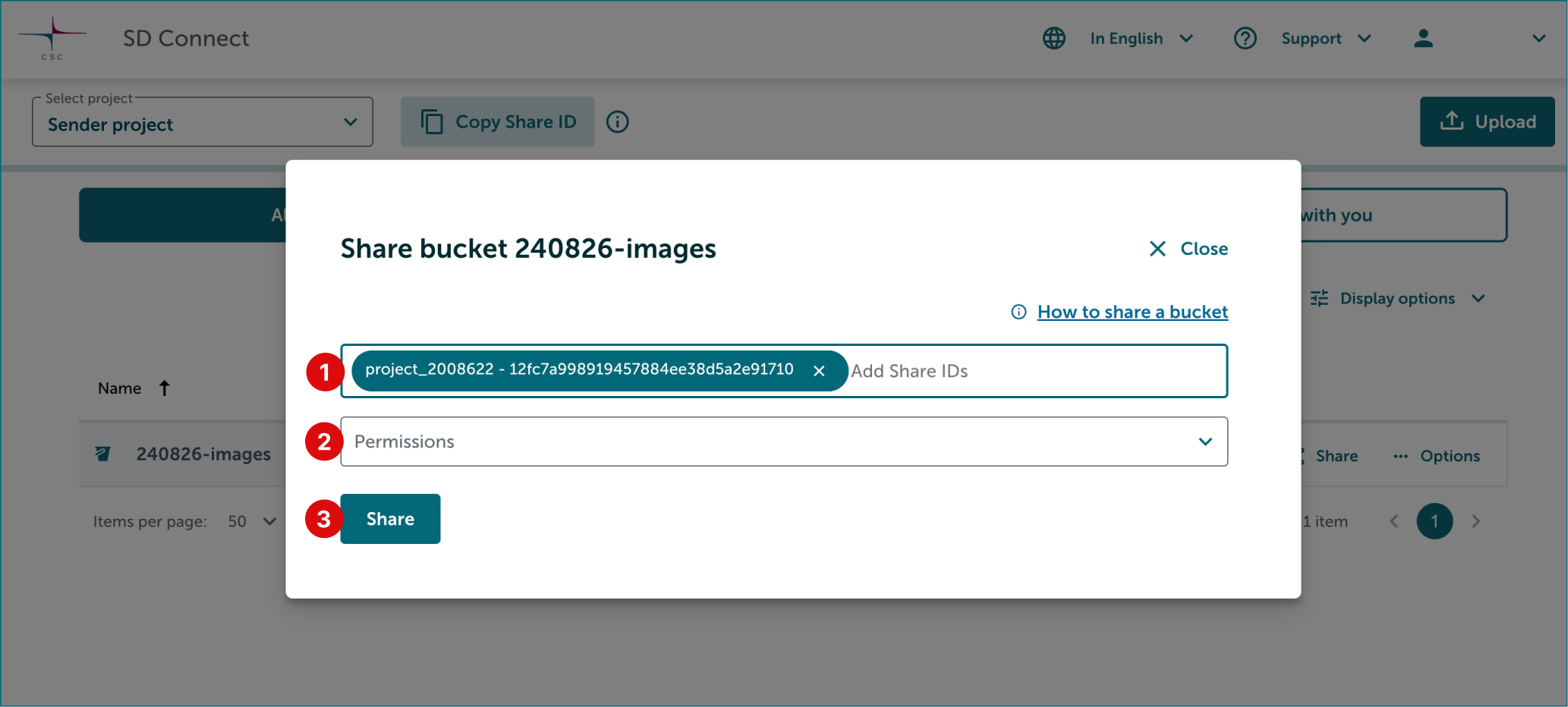
Task: Open the Permissions dropdown
Action: click(x=784, y=441)
